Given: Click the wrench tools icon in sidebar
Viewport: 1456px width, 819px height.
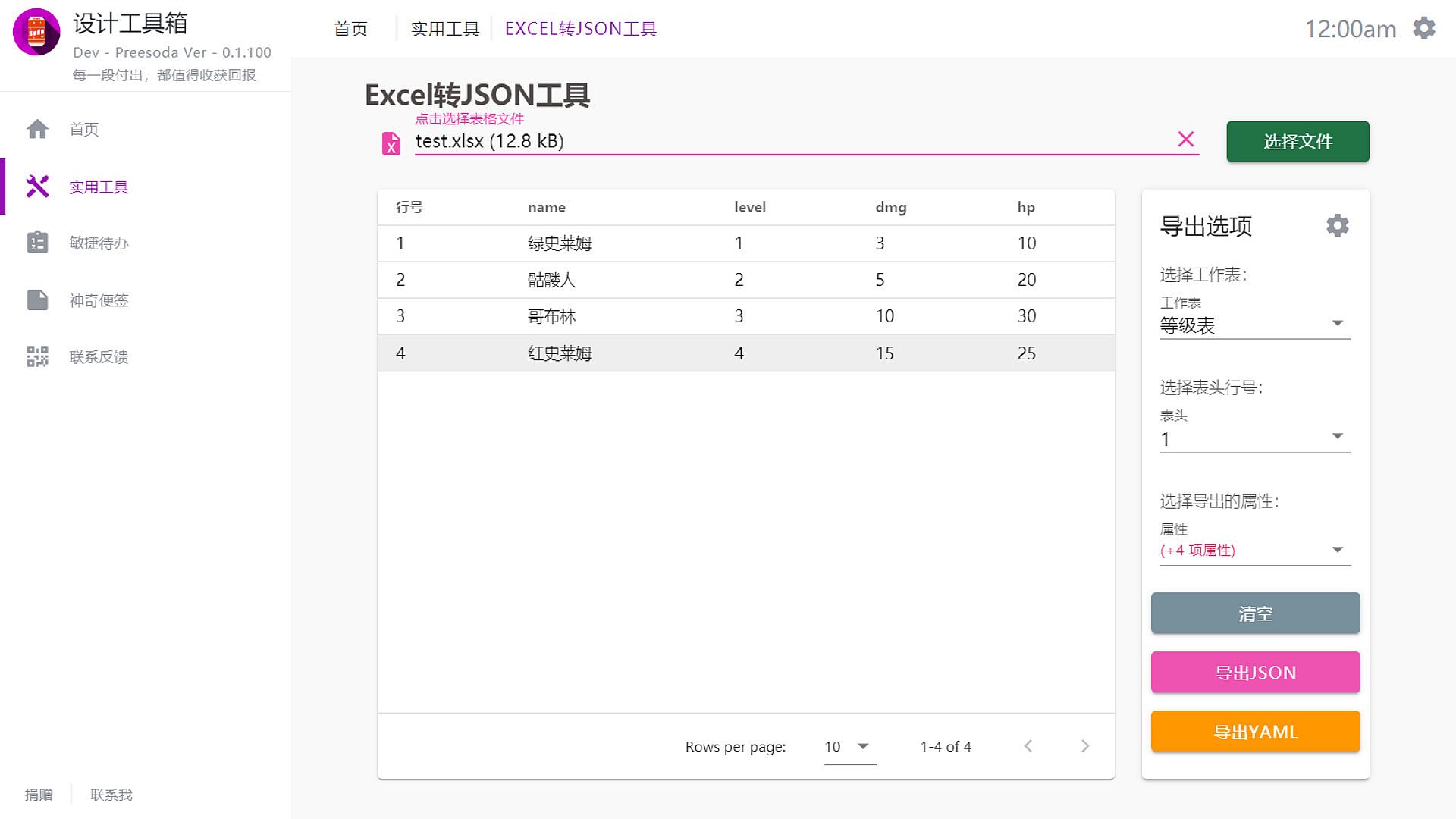Looking at the screenshot, I should tap(37, 187).
